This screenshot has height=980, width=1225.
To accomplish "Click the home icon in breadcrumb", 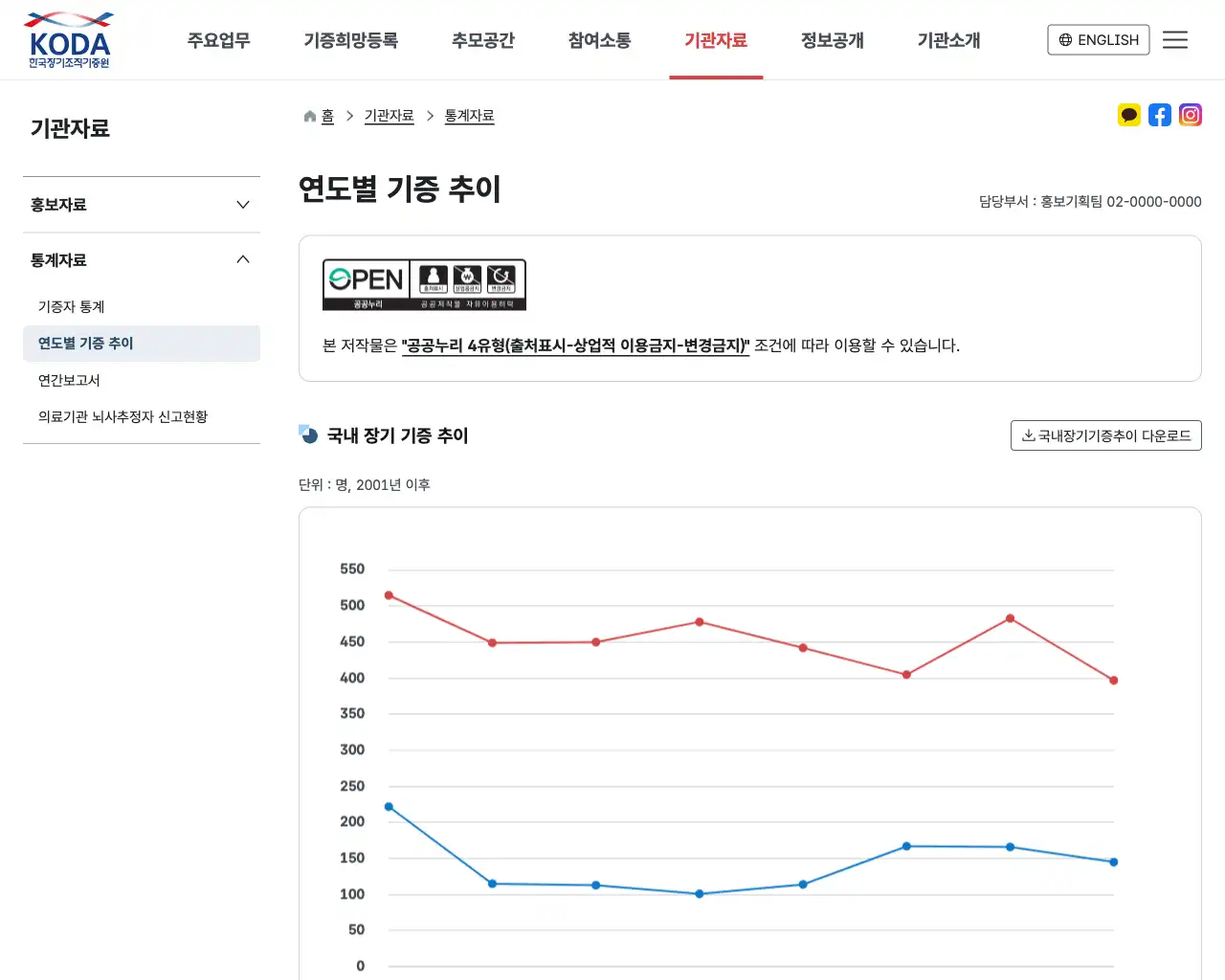I will coord(310,116).
